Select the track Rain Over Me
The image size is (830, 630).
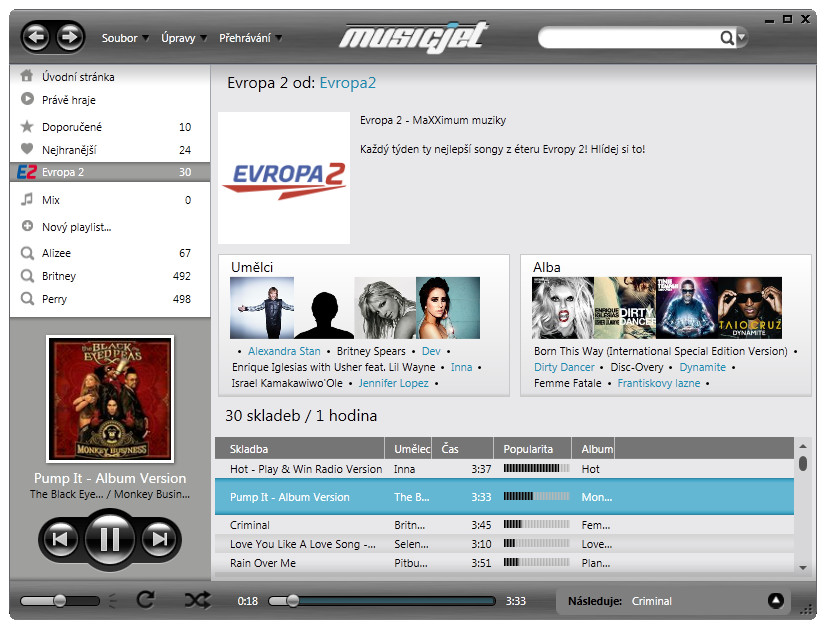click(x=504, y=563)
